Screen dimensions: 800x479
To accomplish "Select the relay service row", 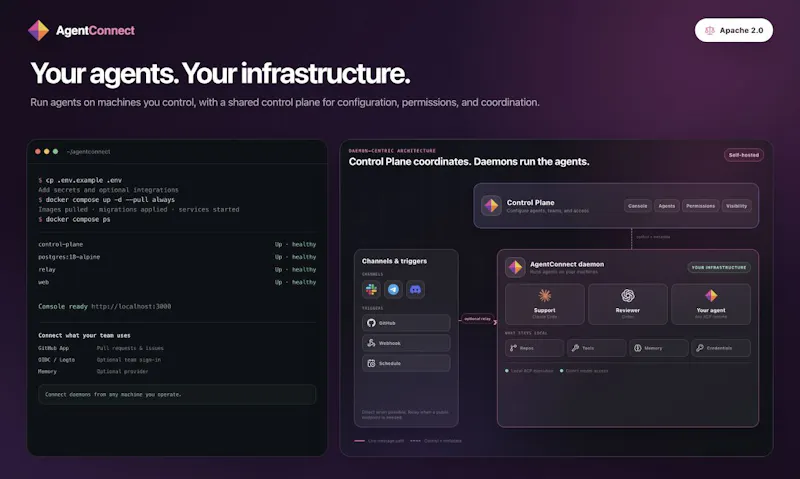I will [x=177, y=269].
